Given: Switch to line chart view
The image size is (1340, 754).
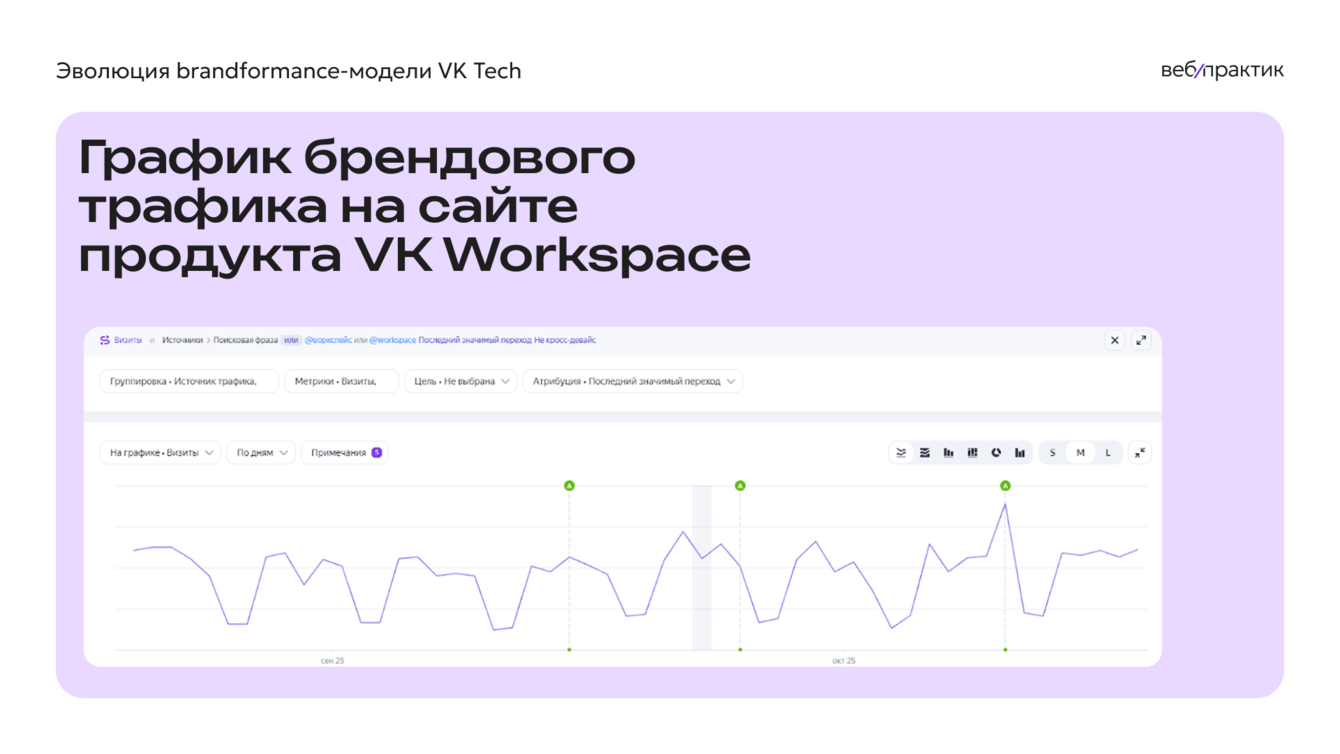Looking at the screenshot, I should [x=901, y=453].
